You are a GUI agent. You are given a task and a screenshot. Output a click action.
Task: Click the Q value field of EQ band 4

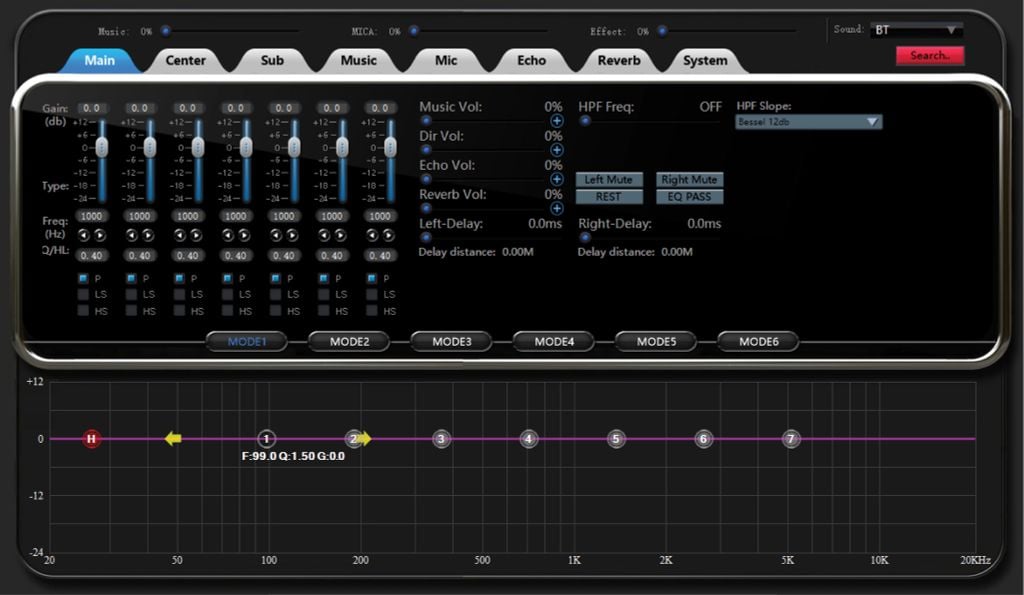[x=236, y=255]
